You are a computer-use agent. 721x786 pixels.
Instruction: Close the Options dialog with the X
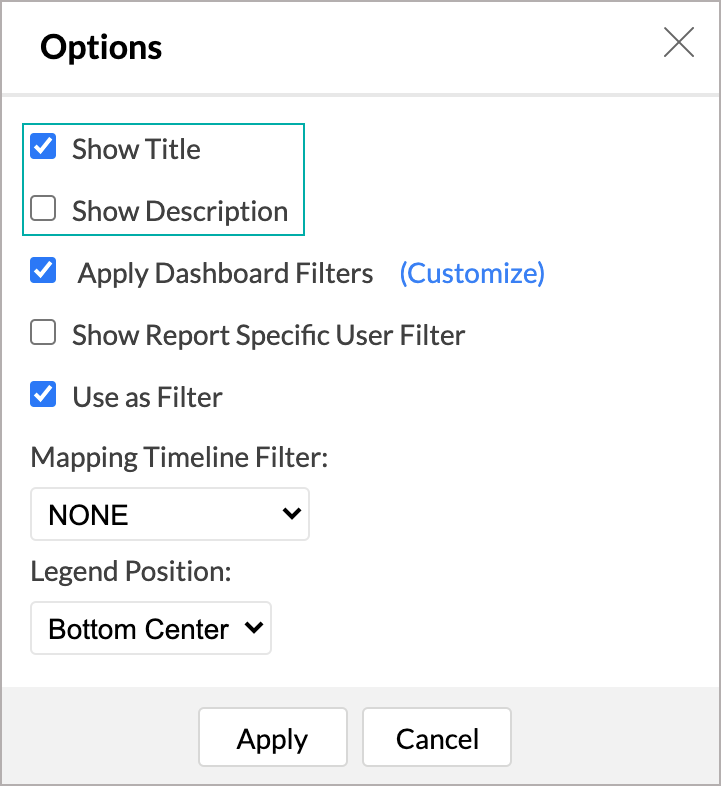[x=679, y=44]
